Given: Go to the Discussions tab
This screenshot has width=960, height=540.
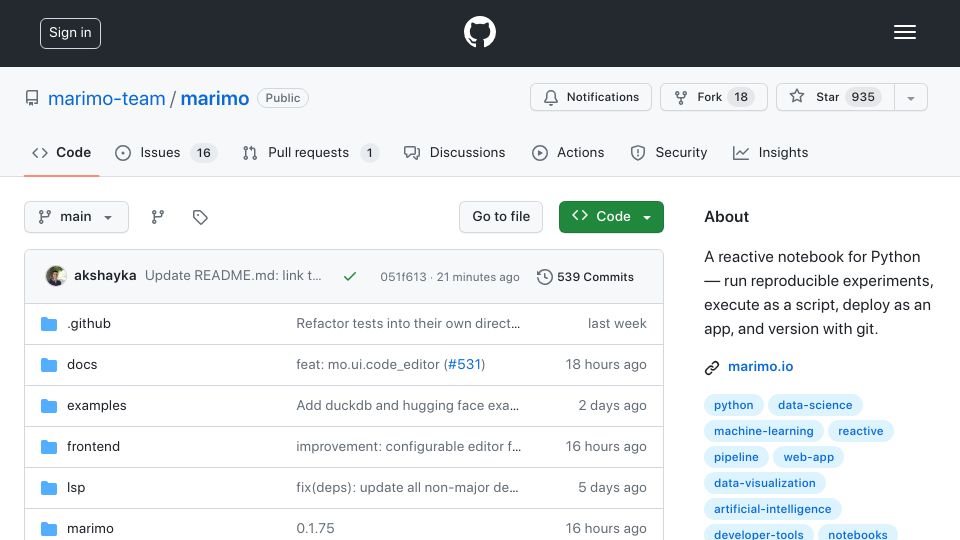Looking at the screenshot, I should click(x=454, y=152).
